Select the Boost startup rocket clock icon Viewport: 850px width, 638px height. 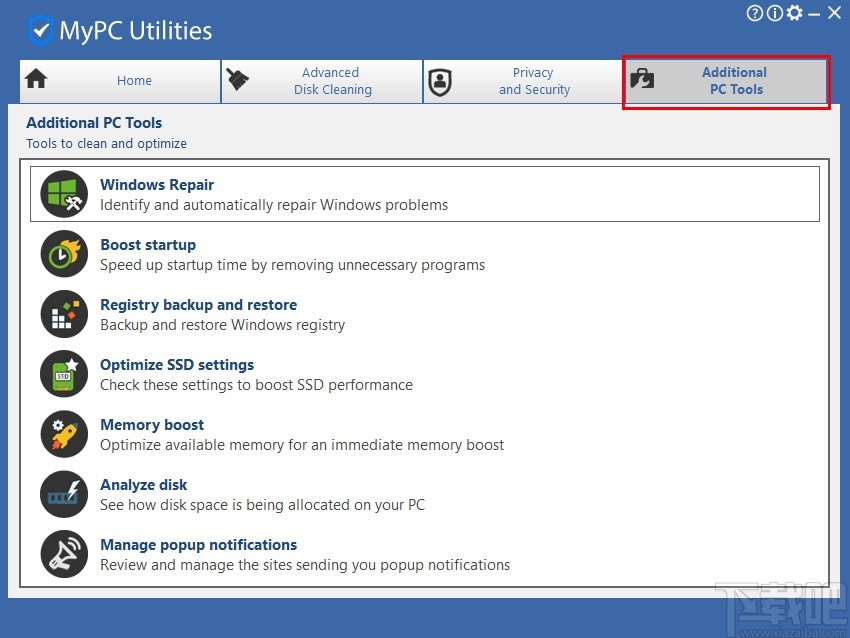(x=63, y=254)
